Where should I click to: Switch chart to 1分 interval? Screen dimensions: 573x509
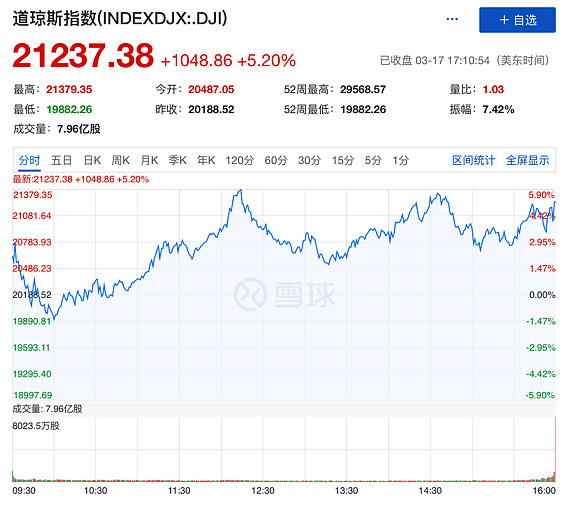click(401, 160)
